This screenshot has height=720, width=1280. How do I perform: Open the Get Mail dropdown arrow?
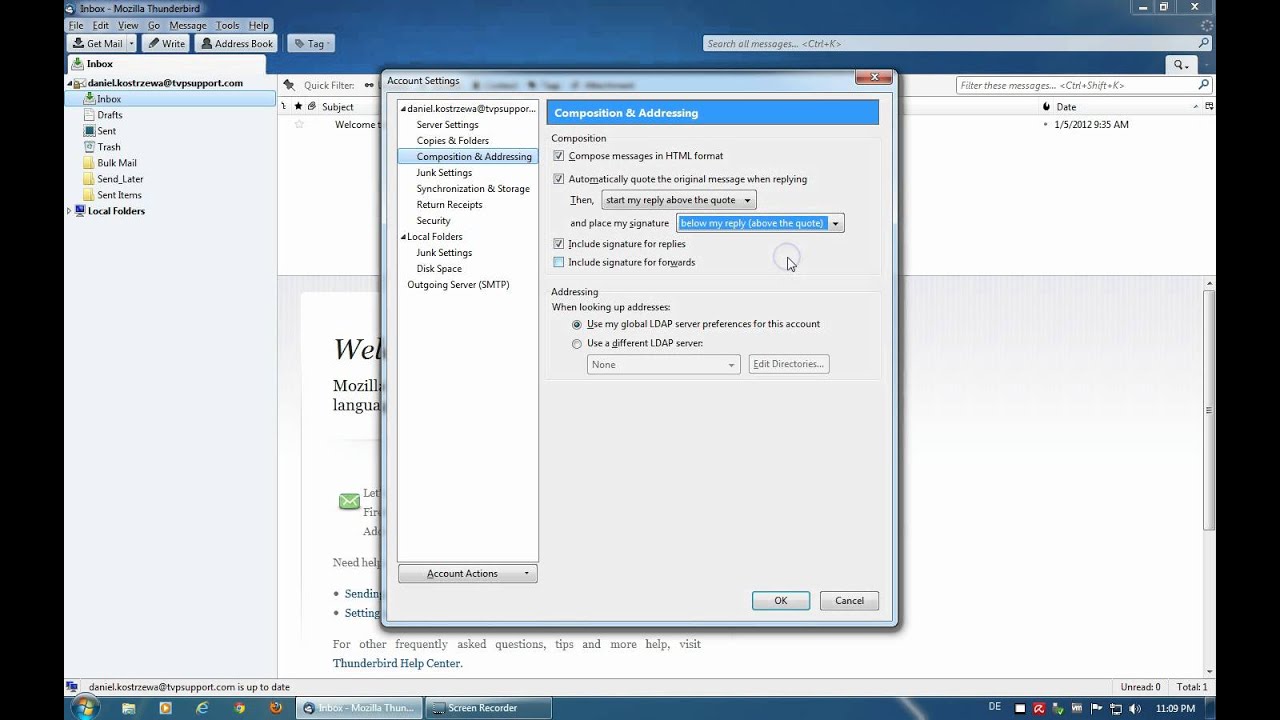[131, 43]
